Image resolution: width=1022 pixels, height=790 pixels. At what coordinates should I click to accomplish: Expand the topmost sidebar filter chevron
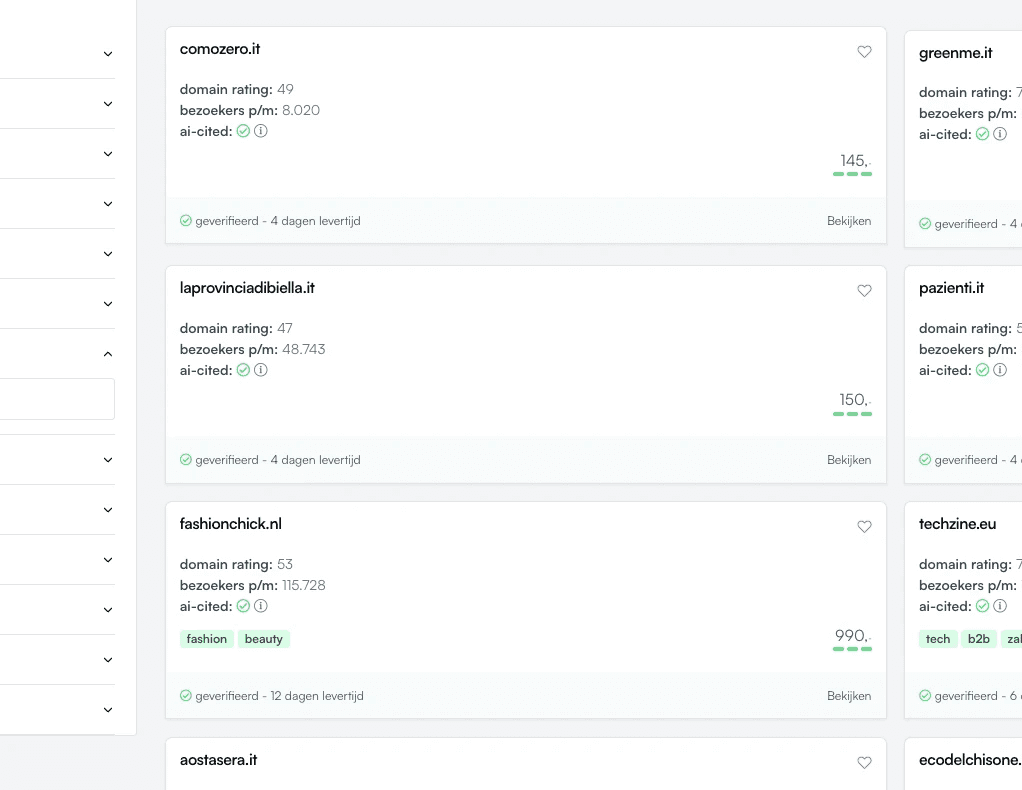[107, 53]
